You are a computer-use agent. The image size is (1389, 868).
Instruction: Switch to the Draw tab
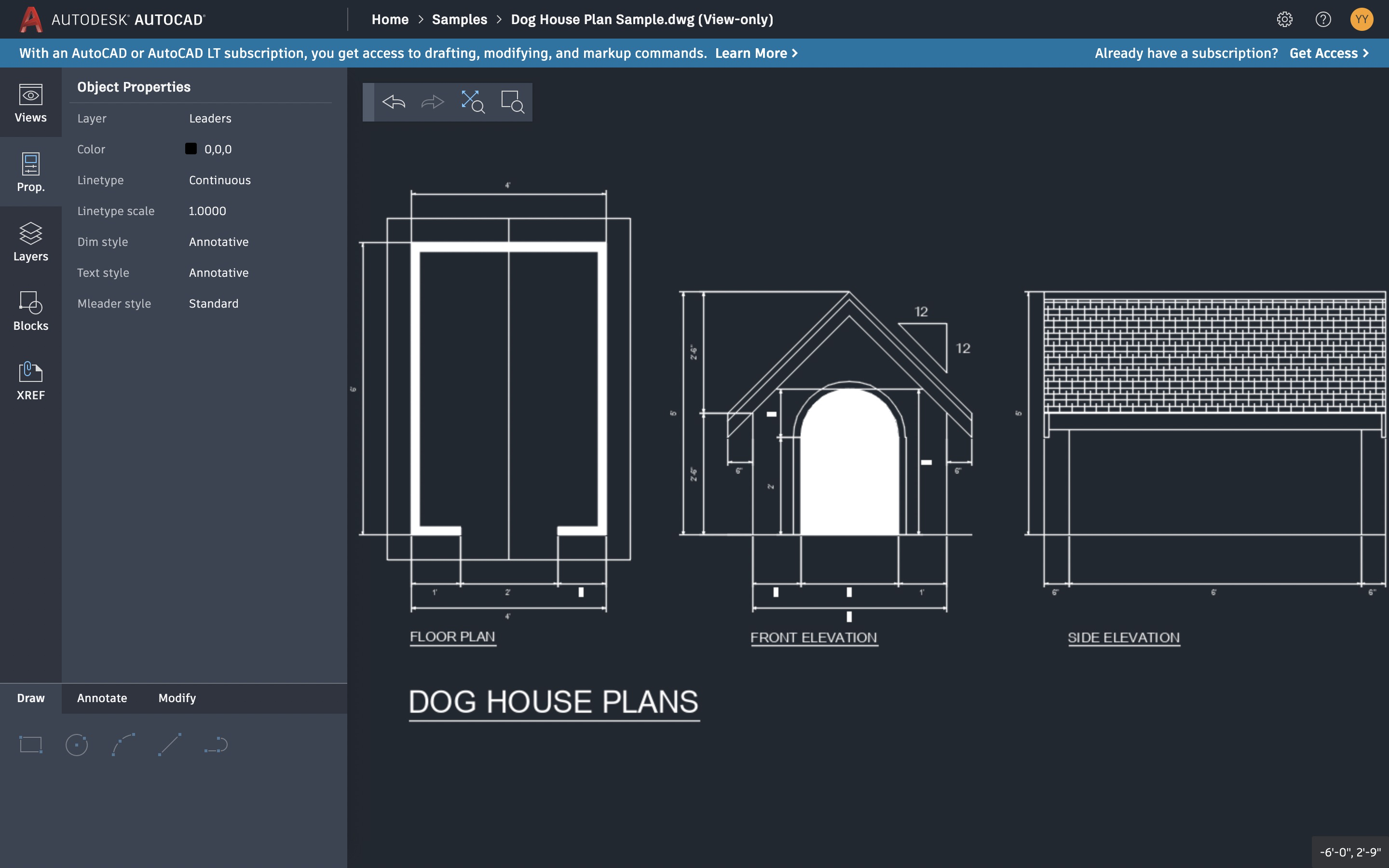30,698
